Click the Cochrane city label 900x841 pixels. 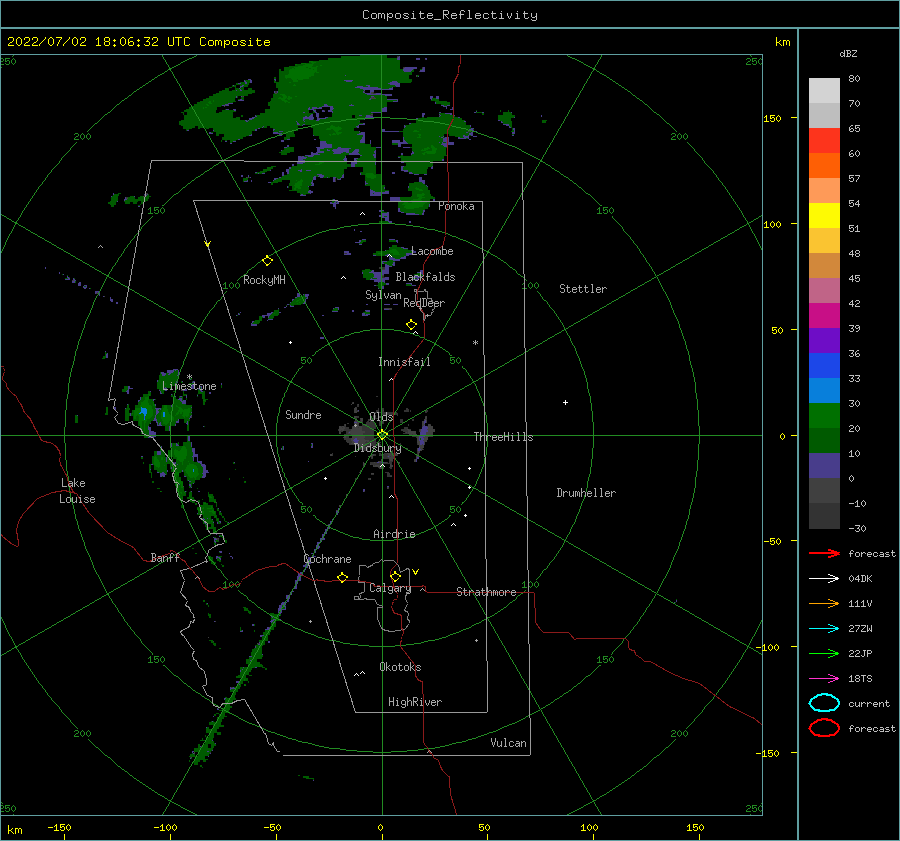[327, 559]
